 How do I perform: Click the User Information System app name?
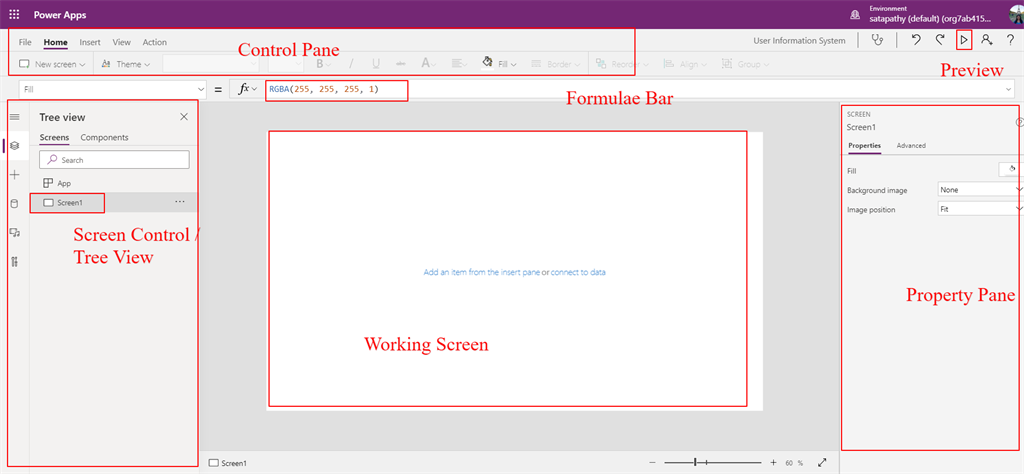pyautogui.click(x=799, y=40)
